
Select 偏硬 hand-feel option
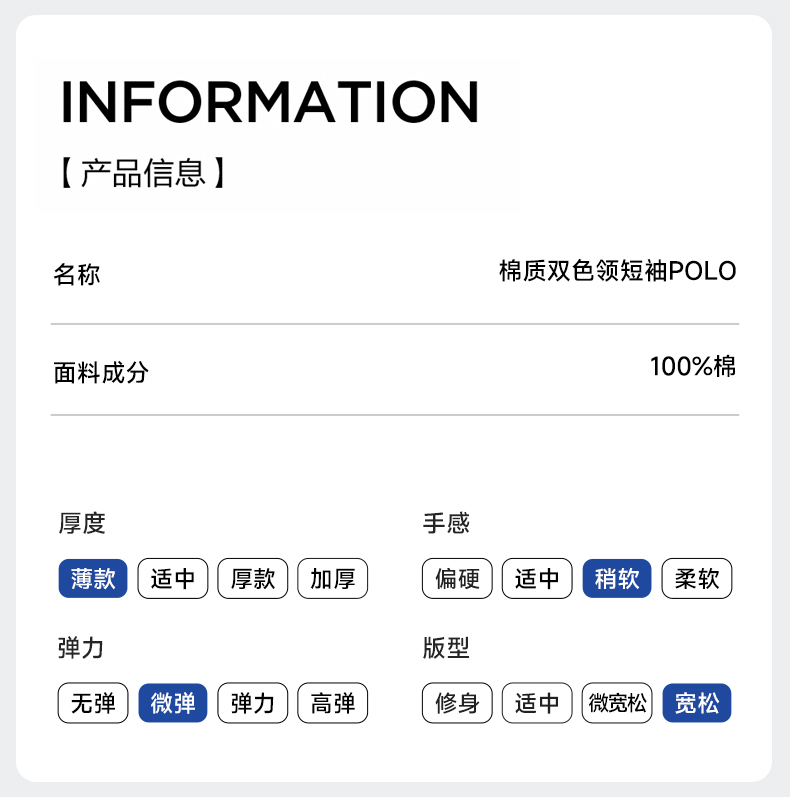tap(458, 578)
